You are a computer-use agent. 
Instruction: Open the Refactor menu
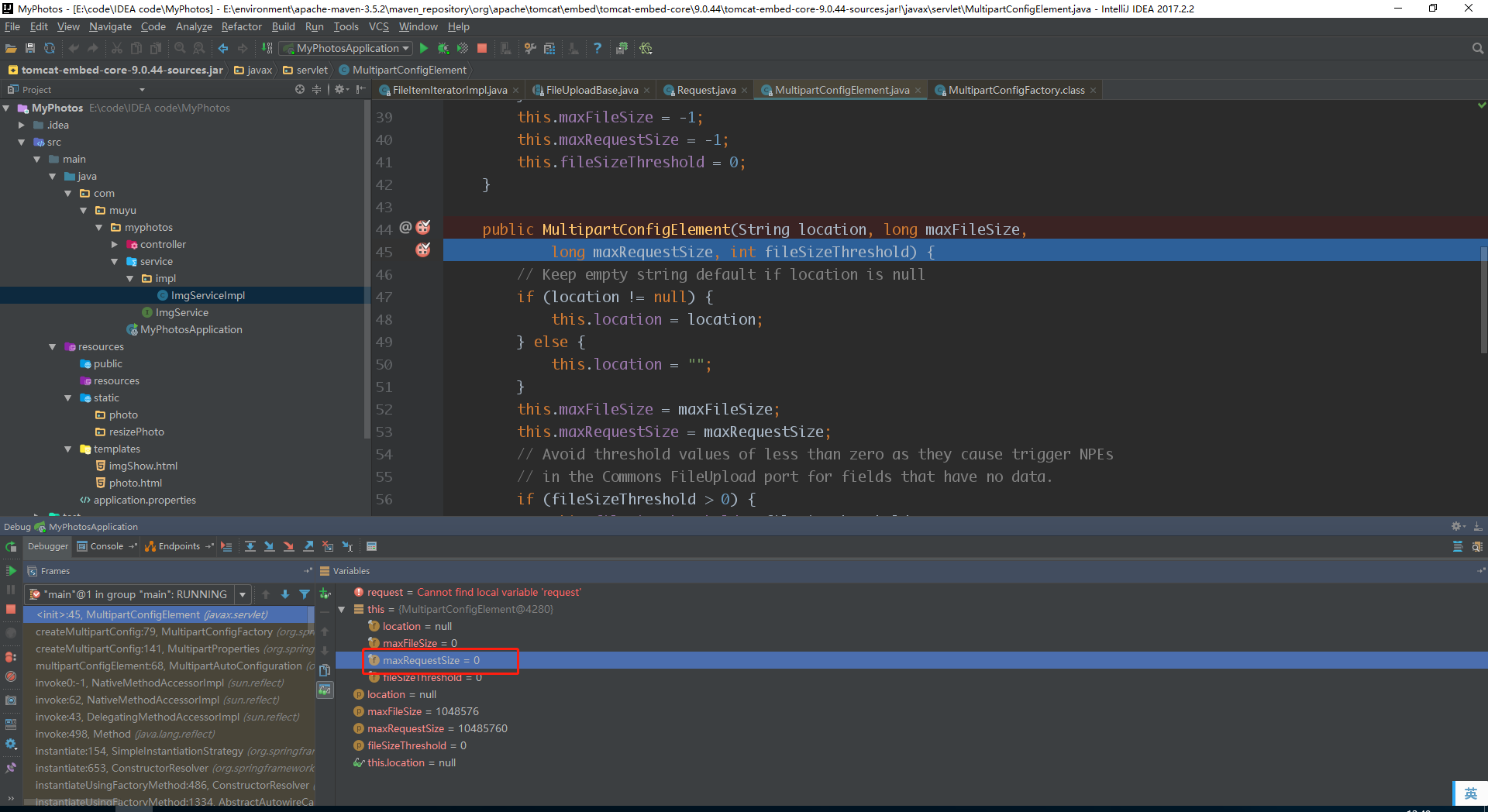click(x=241, y=26)
